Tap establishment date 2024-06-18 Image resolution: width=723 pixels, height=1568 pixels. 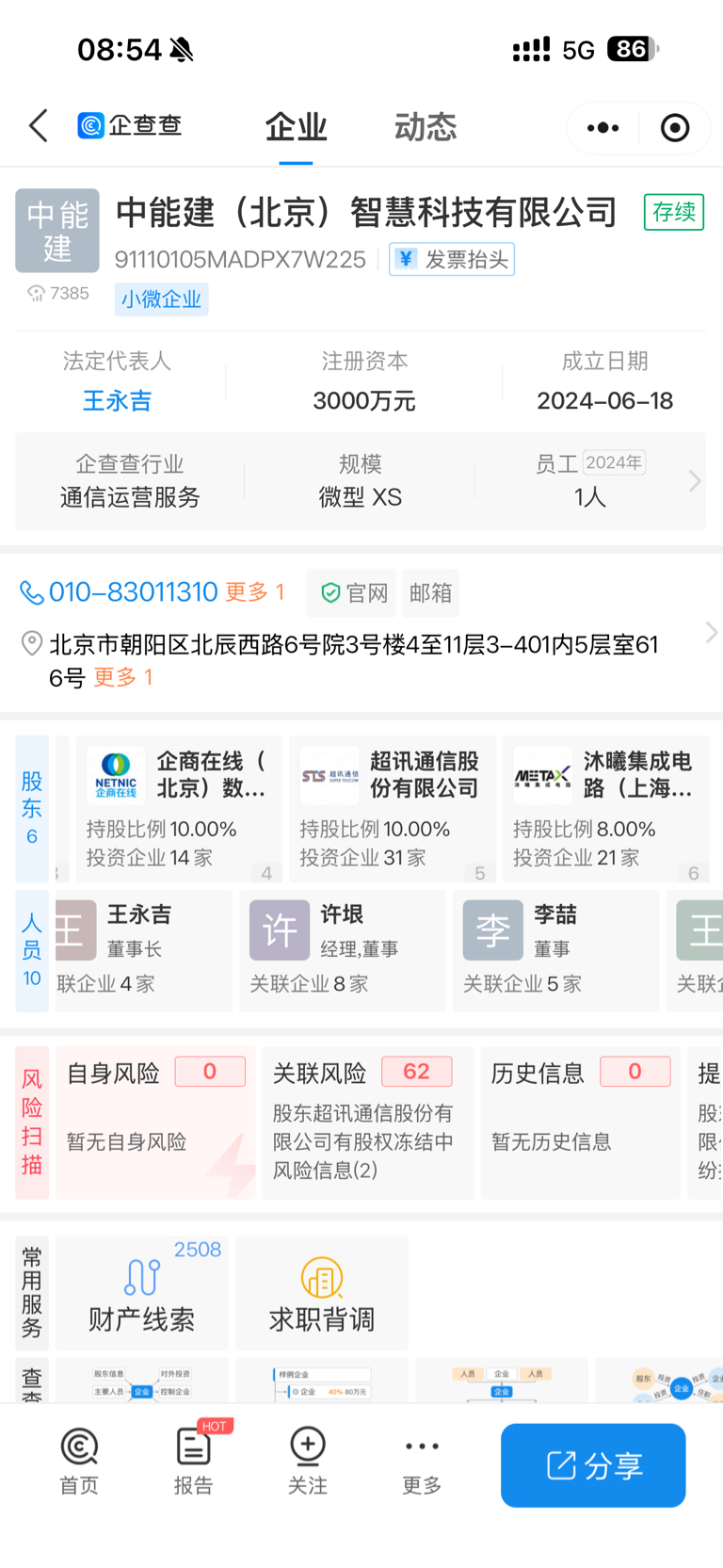pyautogui.click(x=605, y=401)
